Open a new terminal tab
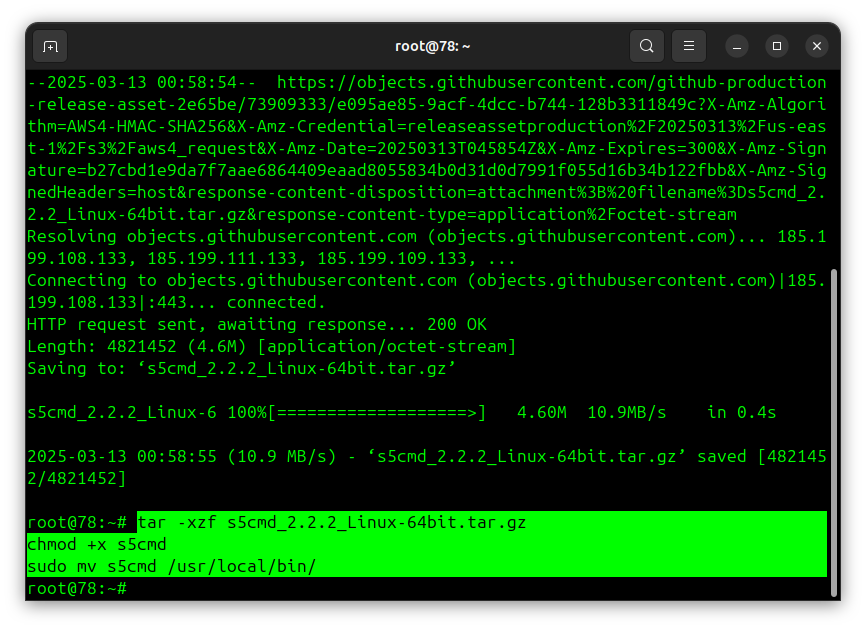 (x=50, y=46)
